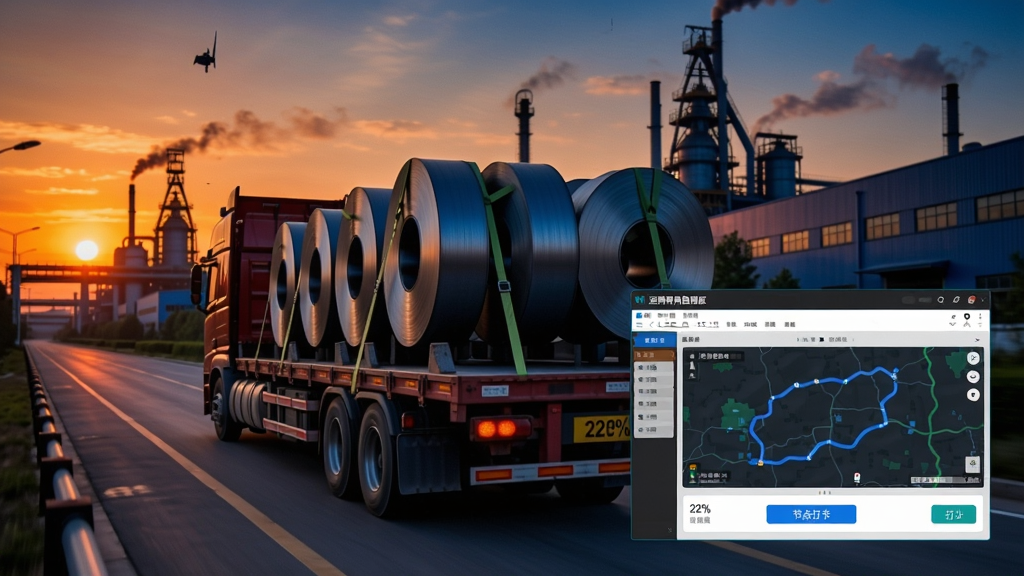Click the top icon in the map's upper-left stack
1024x576 pixels.
point(692,356)
